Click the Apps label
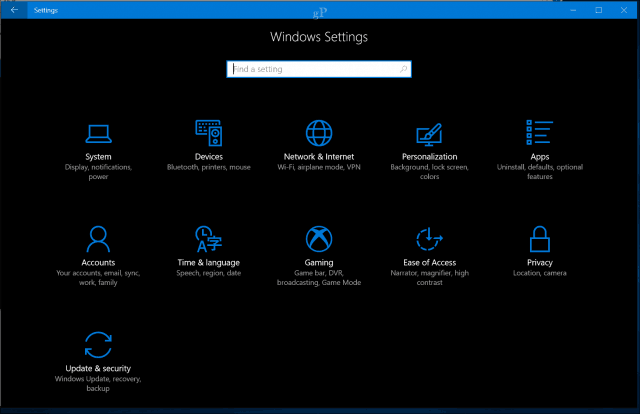Screen dimensions: 640x414 pyautogui.click(x=540, y=157)
